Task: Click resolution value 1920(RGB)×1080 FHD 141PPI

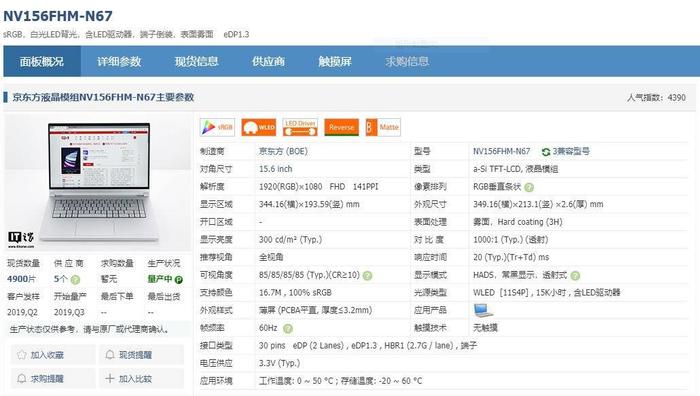Action: (318, 187)
